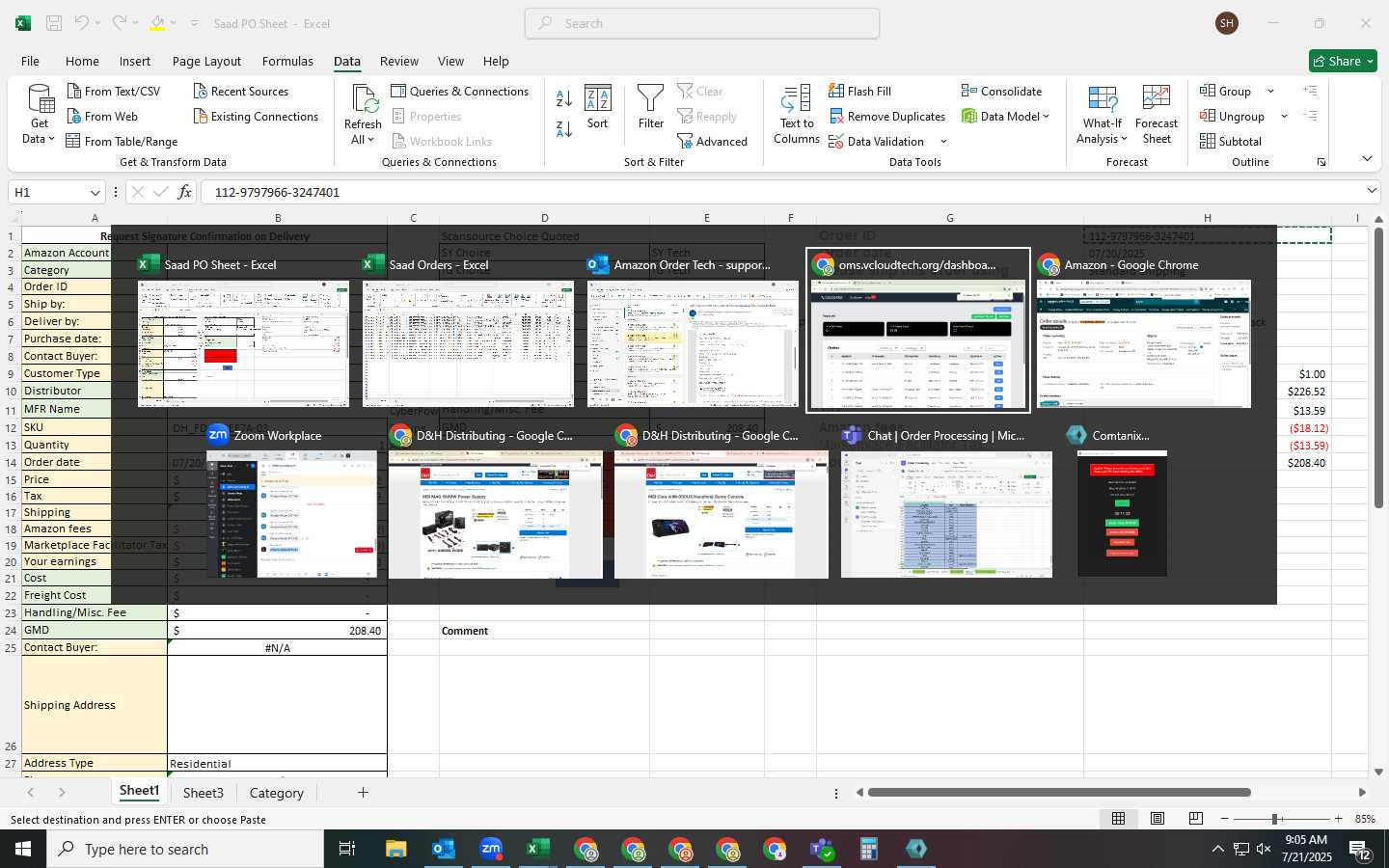Viewport: 1389px width, 868px height.
Task: Click the zoom out minus button
Action: 1224,819
